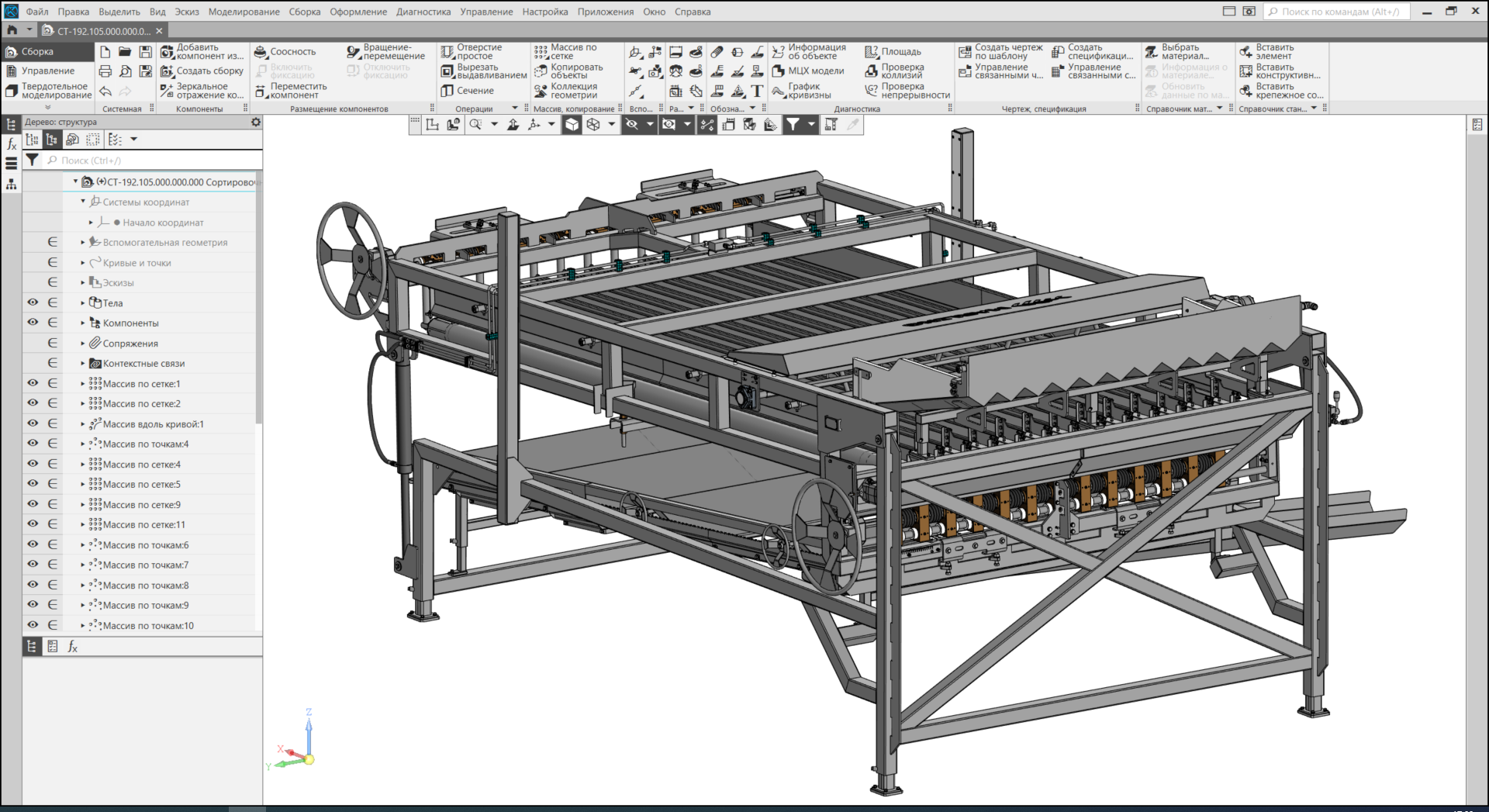This screenshot has width=1489, height=812.
Task: Collapse the Системы координат node
Action: (x=83, y=202)
